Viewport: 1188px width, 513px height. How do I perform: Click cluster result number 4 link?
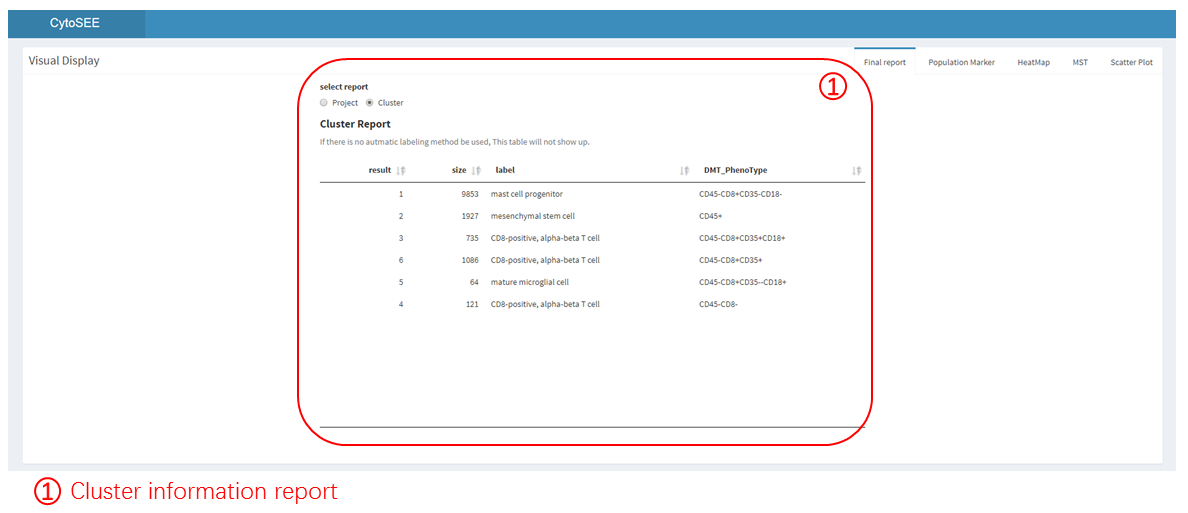pyautogui.click(x=401, y=304)
